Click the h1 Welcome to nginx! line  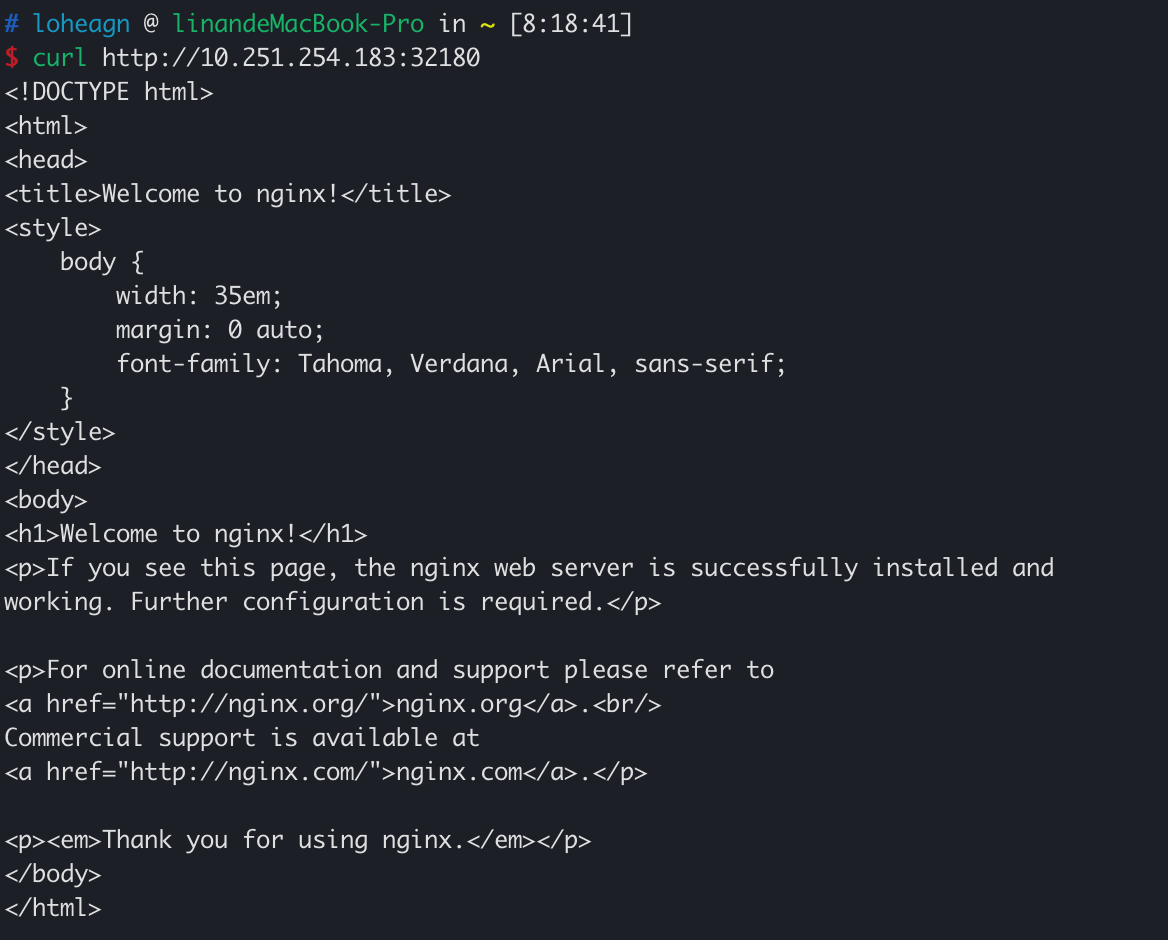(x=186, y=534)
